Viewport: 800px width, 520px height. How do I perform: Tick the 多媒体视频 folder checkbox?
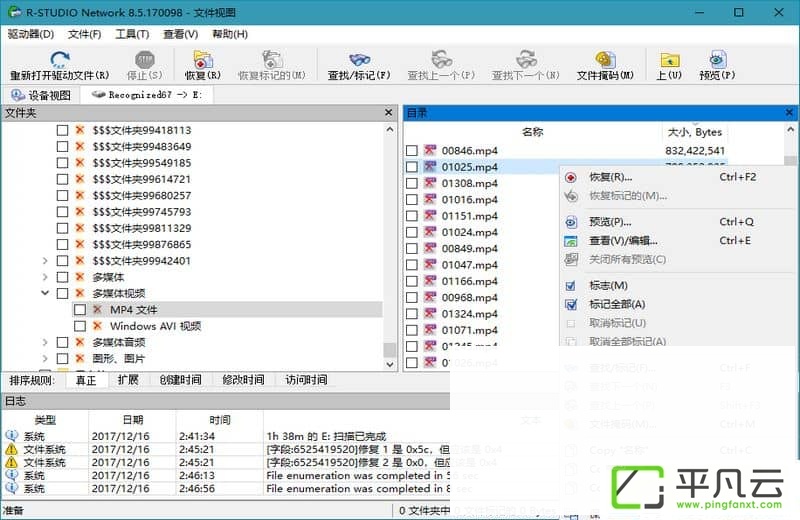[x=62, y=293]
